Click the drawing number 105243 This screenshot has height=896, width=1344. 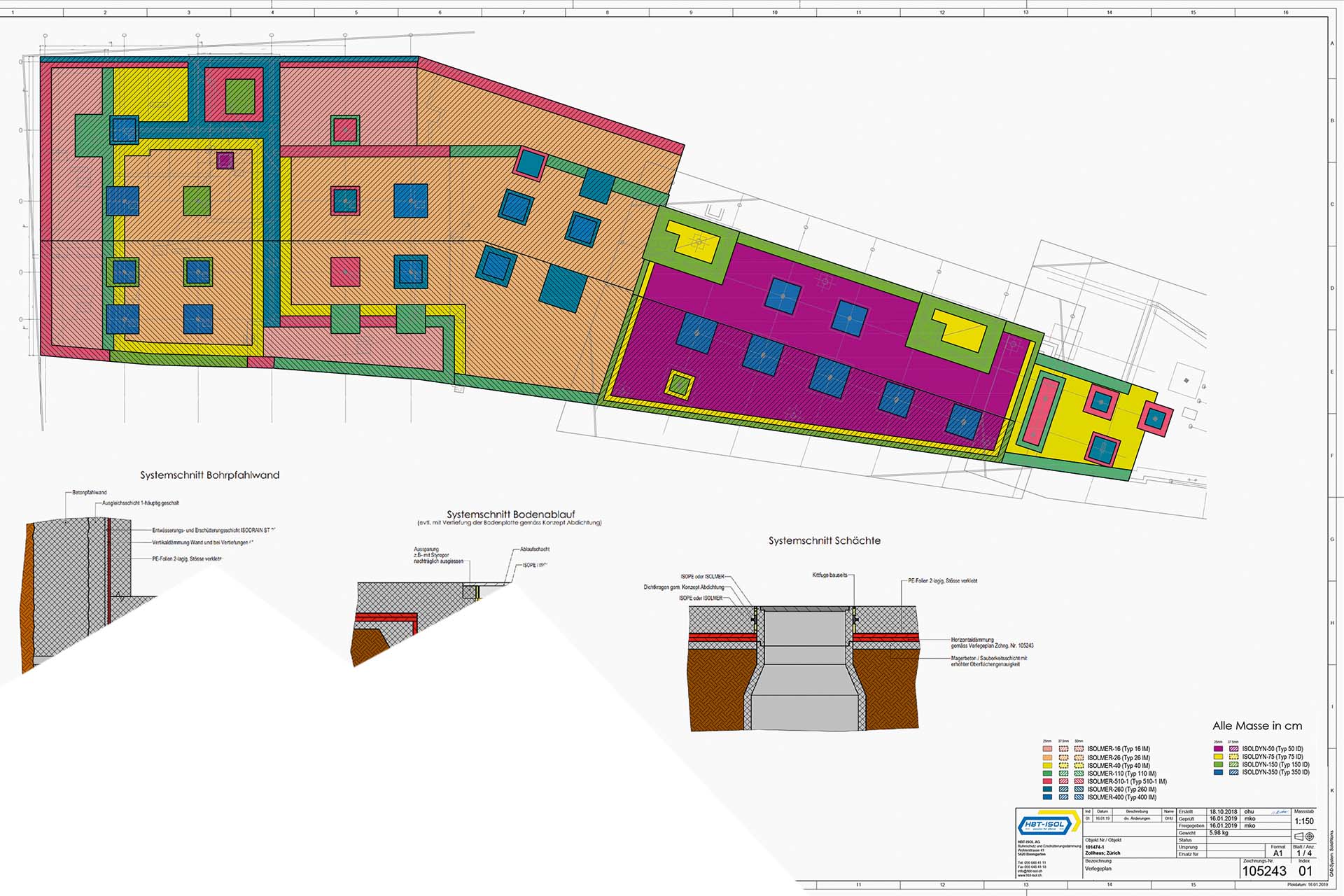pos(1265,871)
